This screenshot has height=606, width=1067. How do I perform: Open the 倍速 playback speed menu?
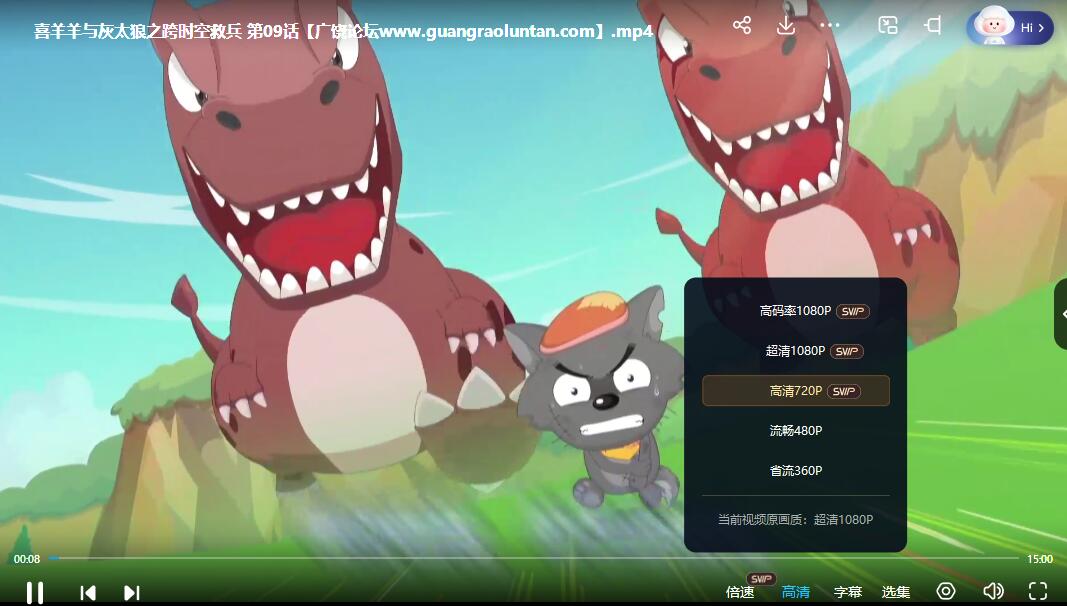coord(740,592)
